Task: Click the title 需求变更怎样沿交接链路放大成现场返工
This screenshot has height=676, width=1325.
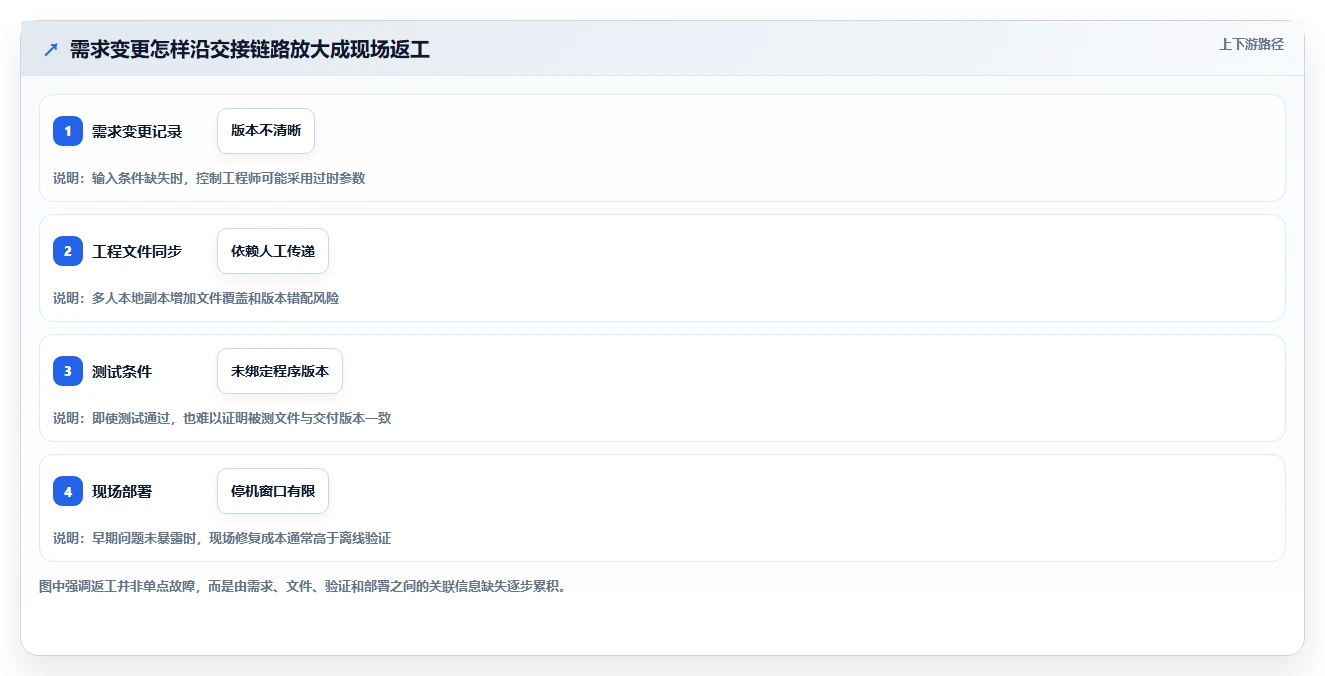Action: pyautogui.click(x=250, y=49)
